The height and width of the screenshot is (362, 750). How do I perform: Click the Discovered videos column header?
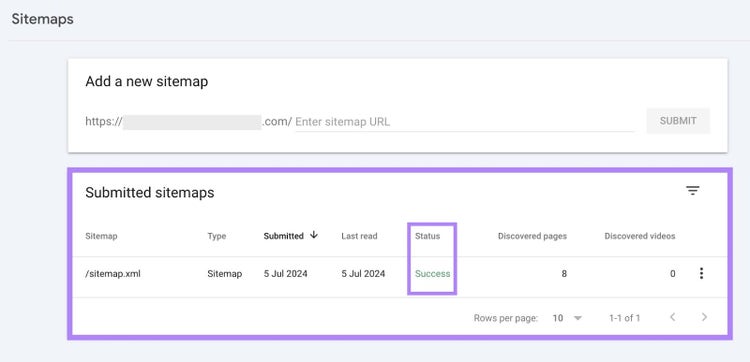pyautogui.click(x=640, y=236)
